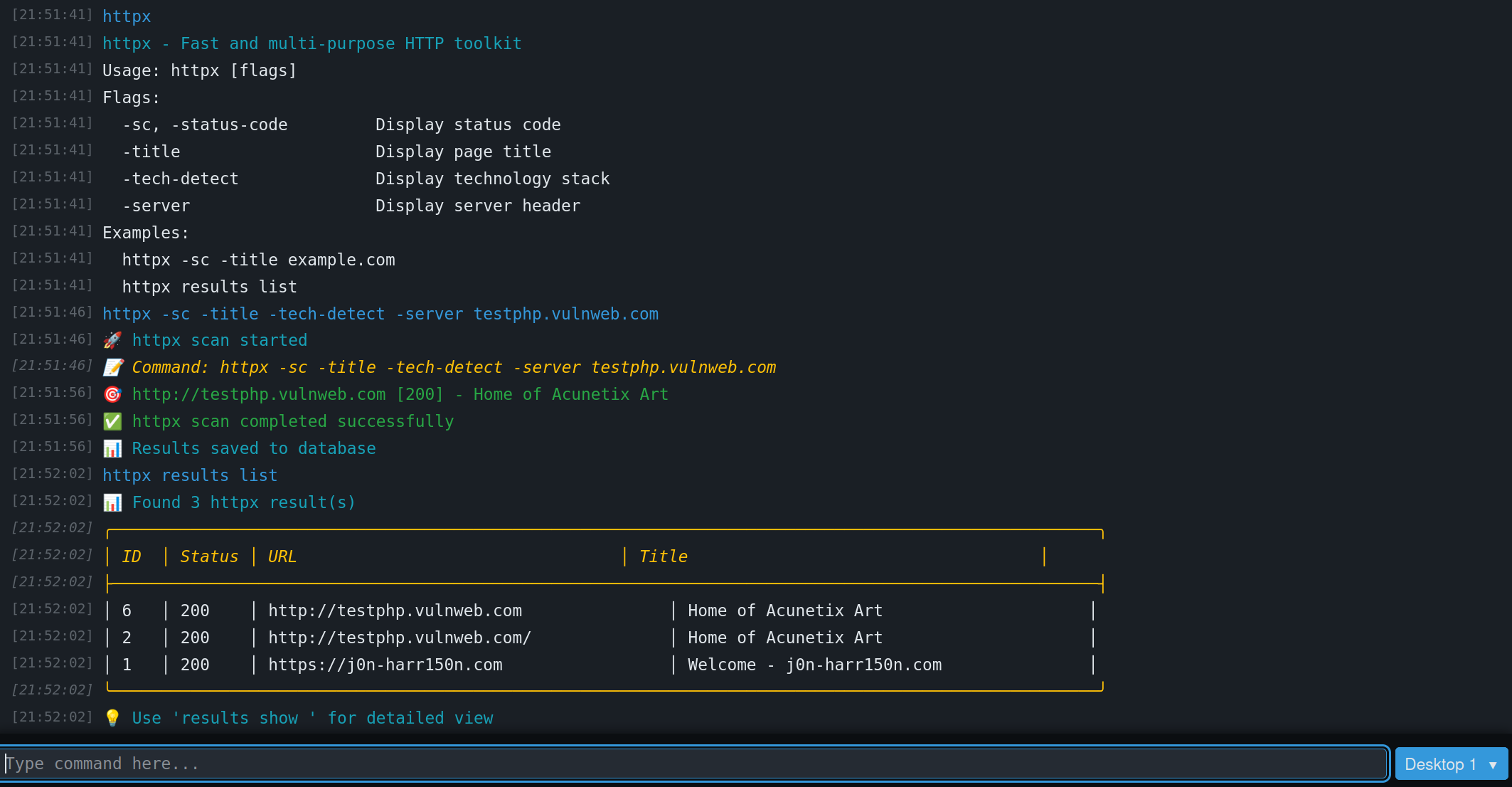Viewport: 1512px width, 787px height.
Task: Click the target icon next to testphp.vulnweb.com result
Action: tap(112, 394)
